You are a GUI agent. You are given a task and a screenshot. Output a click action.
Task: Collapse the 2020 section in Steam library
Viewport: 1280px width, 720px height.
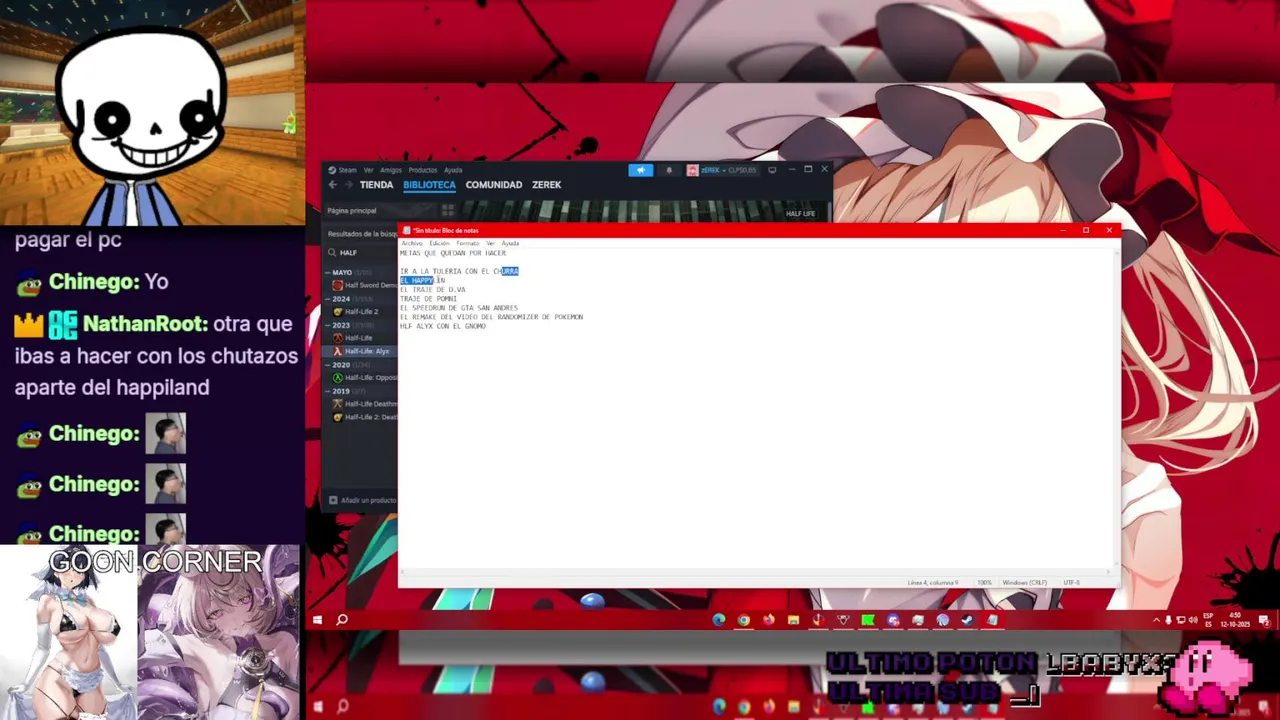point(328,365)
